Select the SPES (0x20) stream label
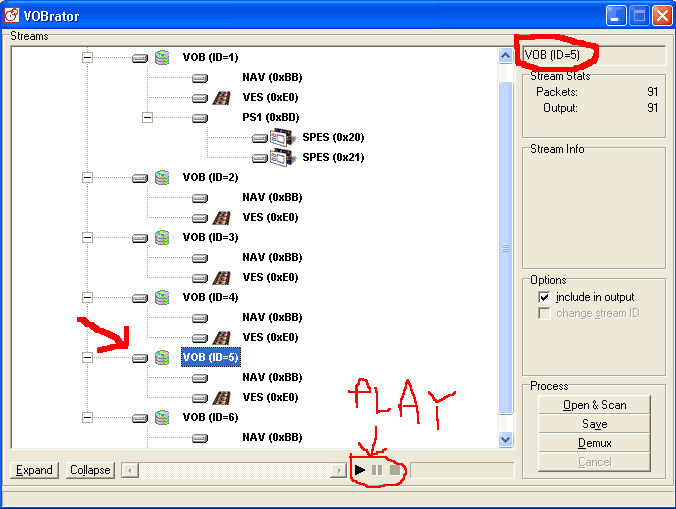This screenshot has width=676, height=509. [x=333, y=137]
